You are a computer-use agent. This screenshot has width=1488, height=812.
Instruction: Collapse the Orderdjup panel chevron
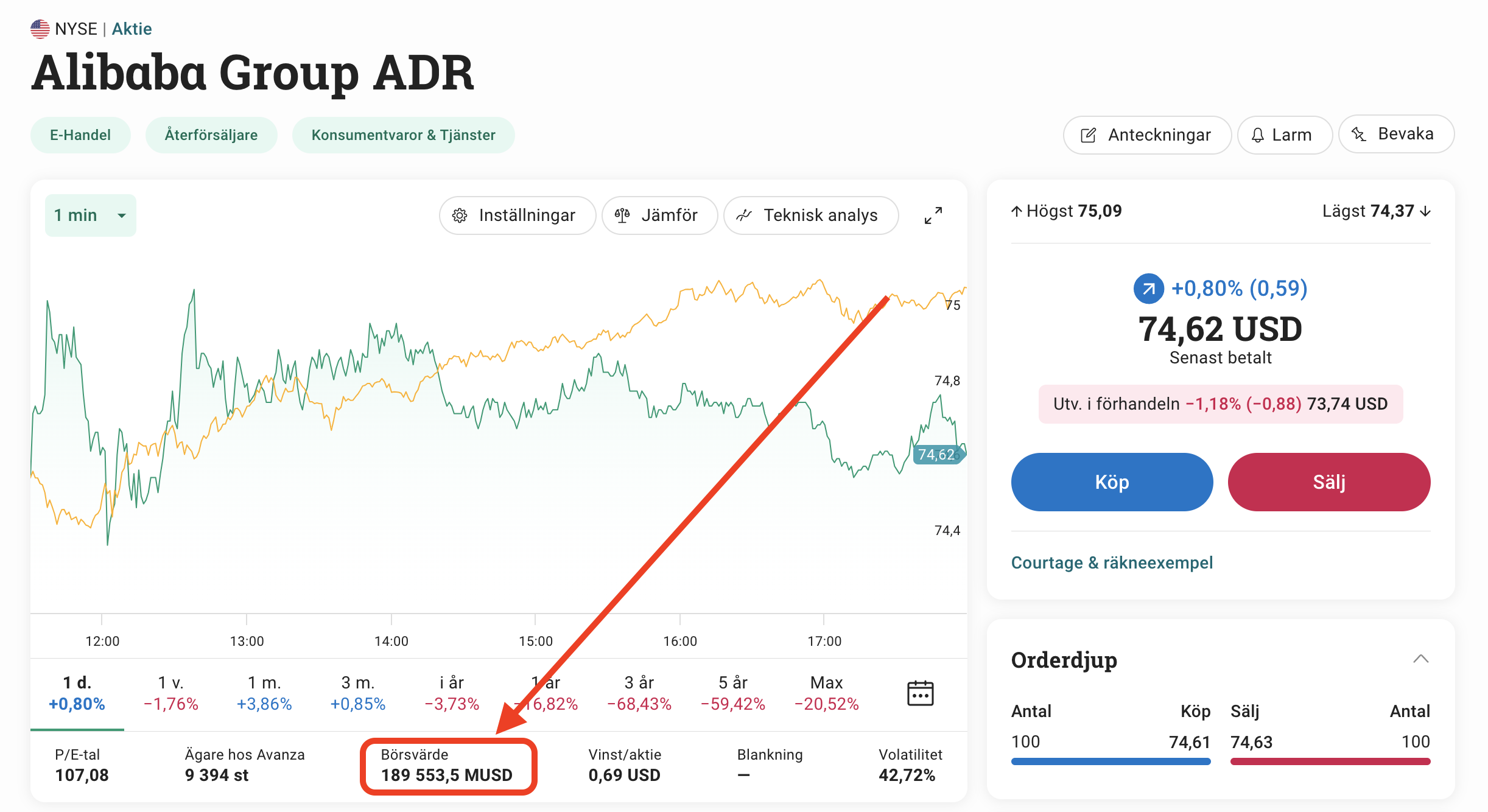pyautogui.click(x=1420, y=659)
